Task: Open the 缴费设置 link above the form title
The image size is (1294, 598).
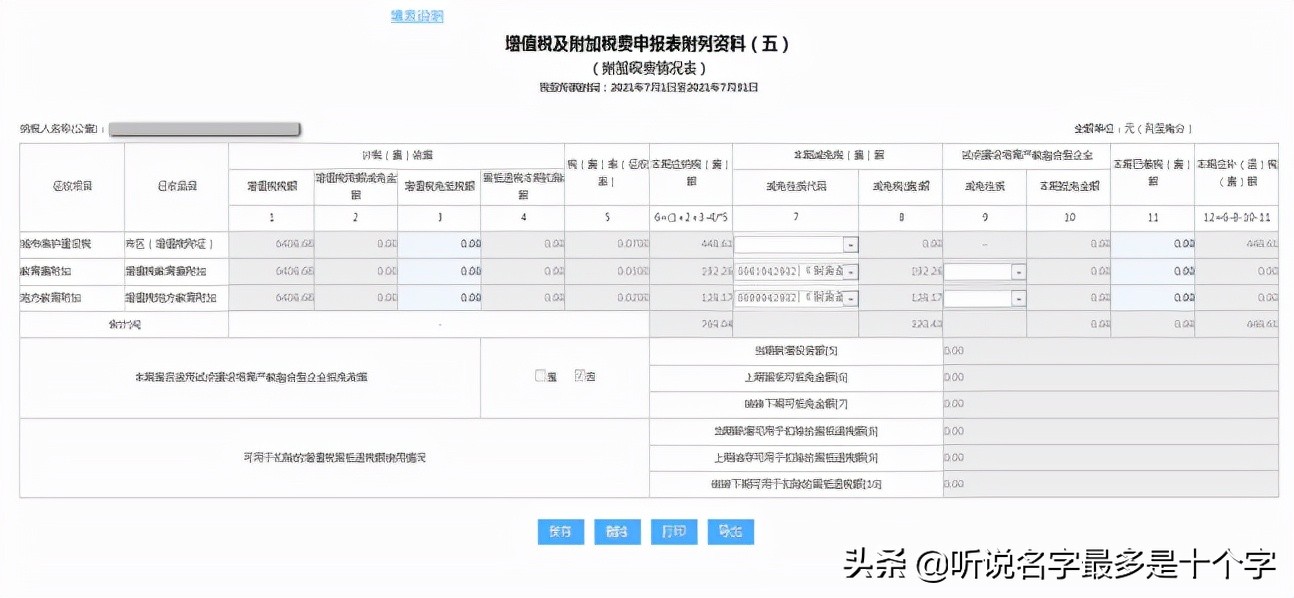Action: click(x=417, y=15)
